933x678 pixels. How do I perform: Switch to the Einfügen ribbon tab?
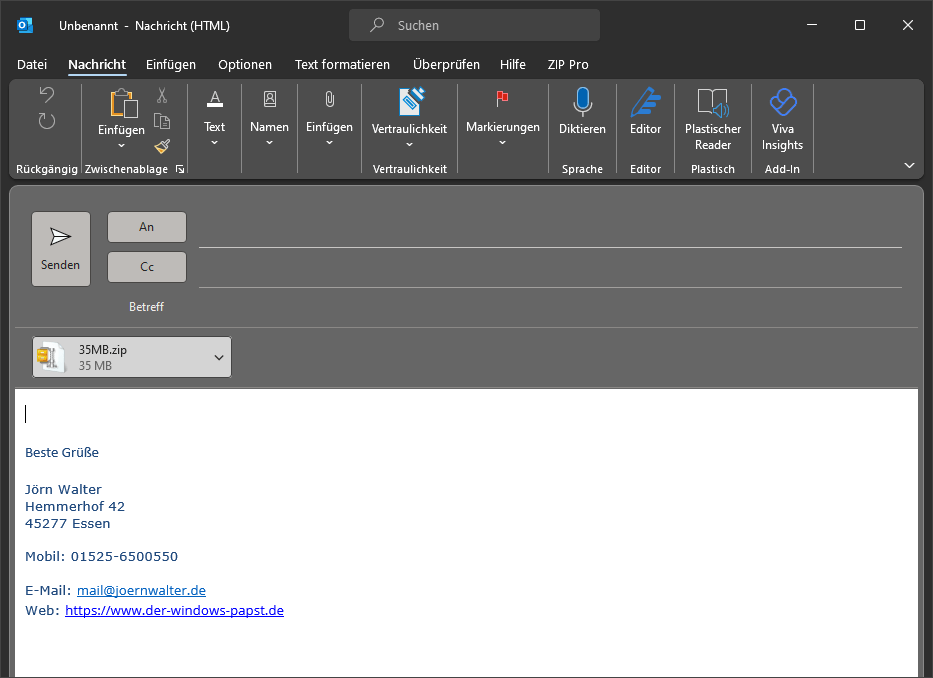click(171, 64)
